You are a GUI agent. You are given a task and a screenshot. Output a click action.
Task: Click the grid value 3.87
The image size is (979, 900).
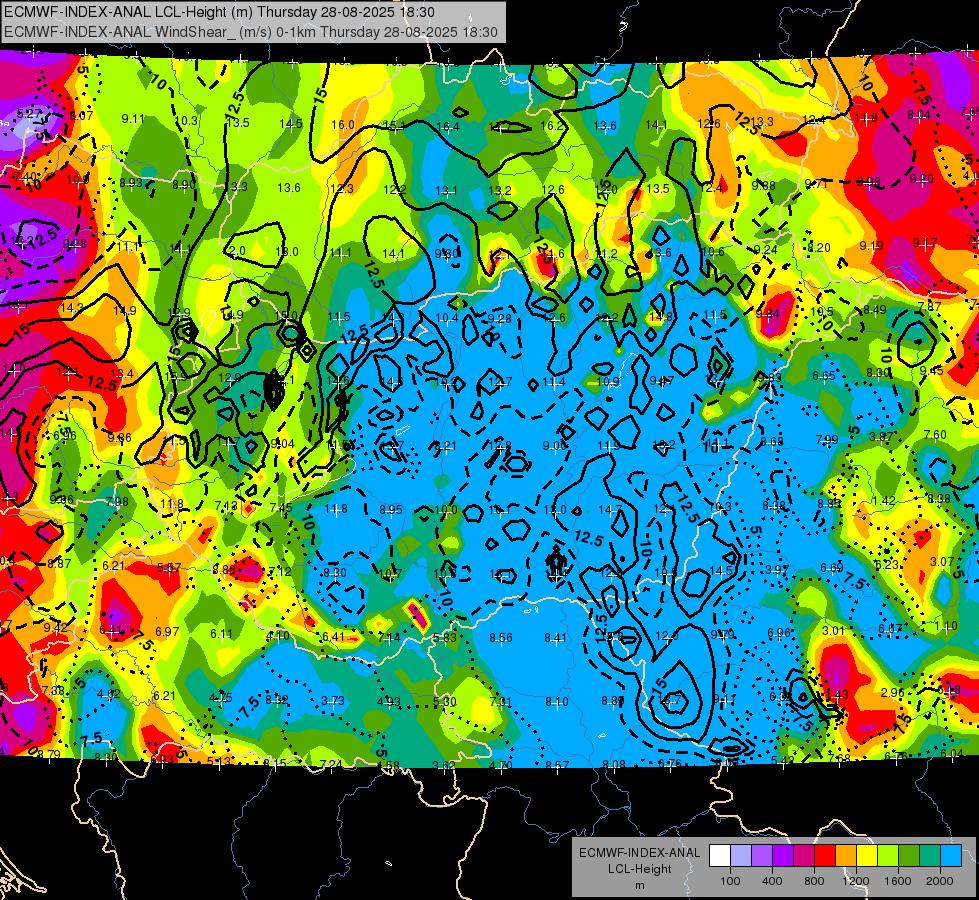pyautogui.click(x=881, y=437)
